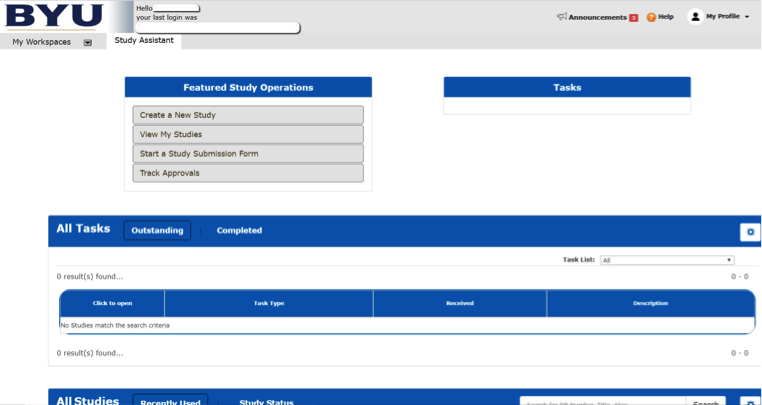Expand the My Profile menu arrow

coord(747,17)
